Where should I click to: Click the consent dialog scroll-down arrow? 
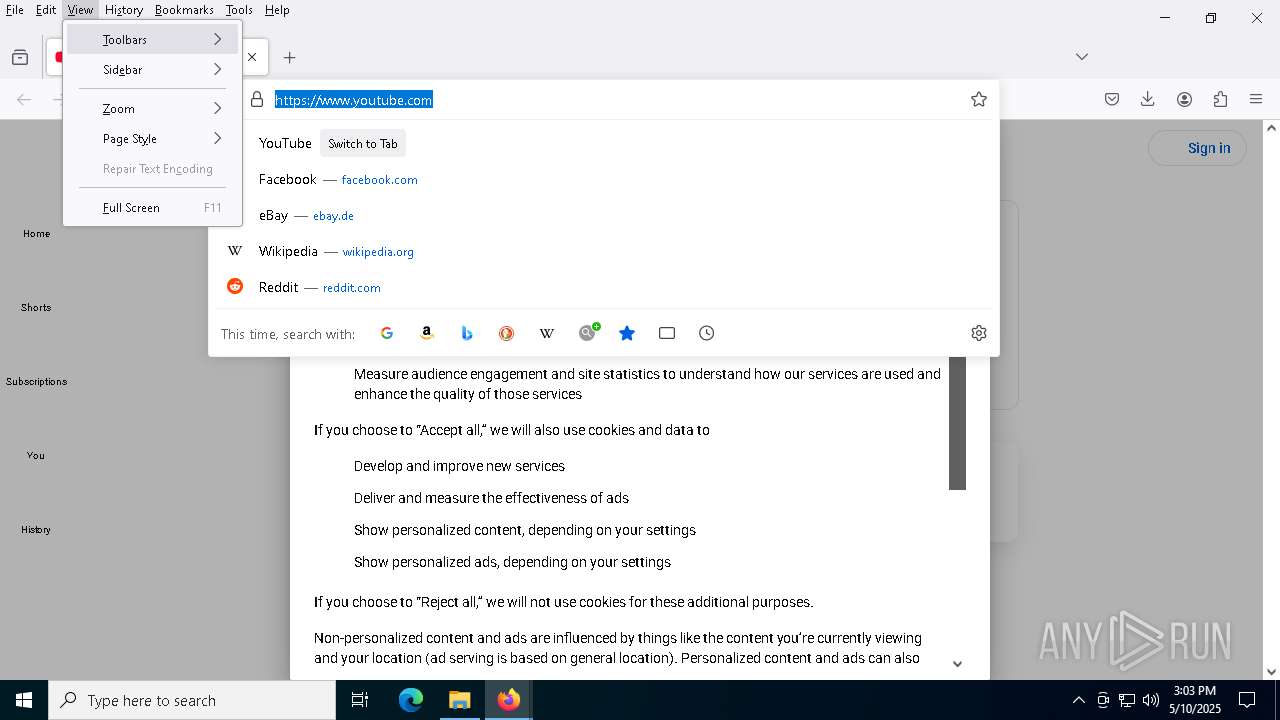click(957, 664)
